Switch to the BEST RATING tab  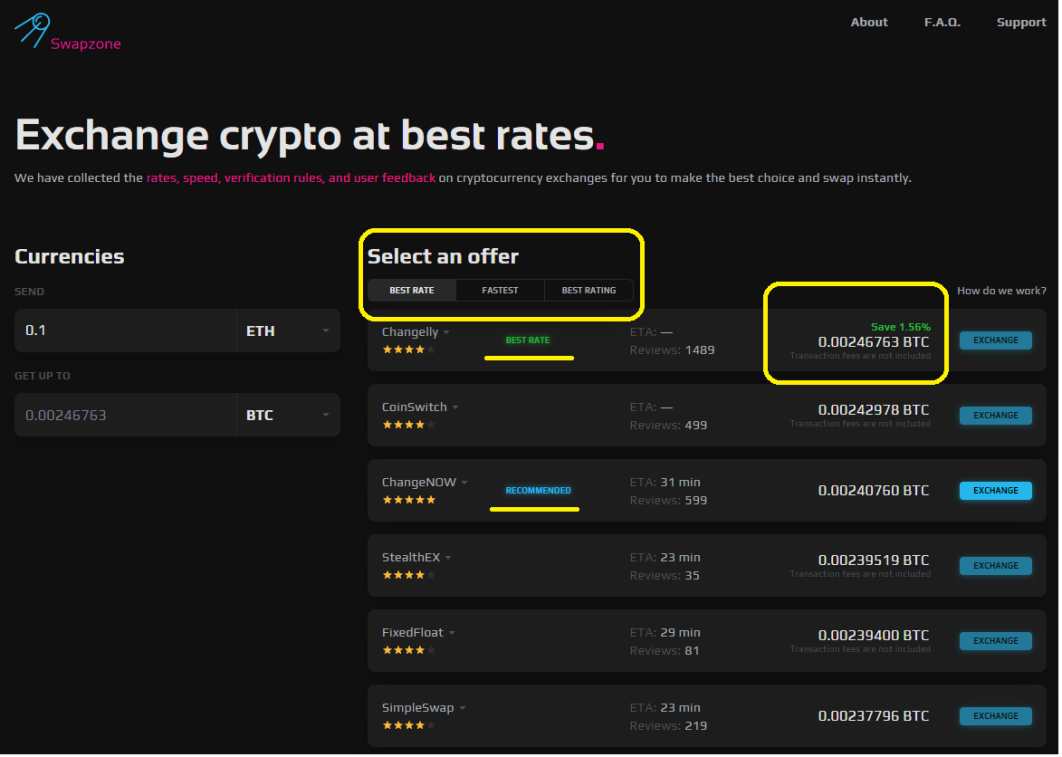[x=588, y=291]
